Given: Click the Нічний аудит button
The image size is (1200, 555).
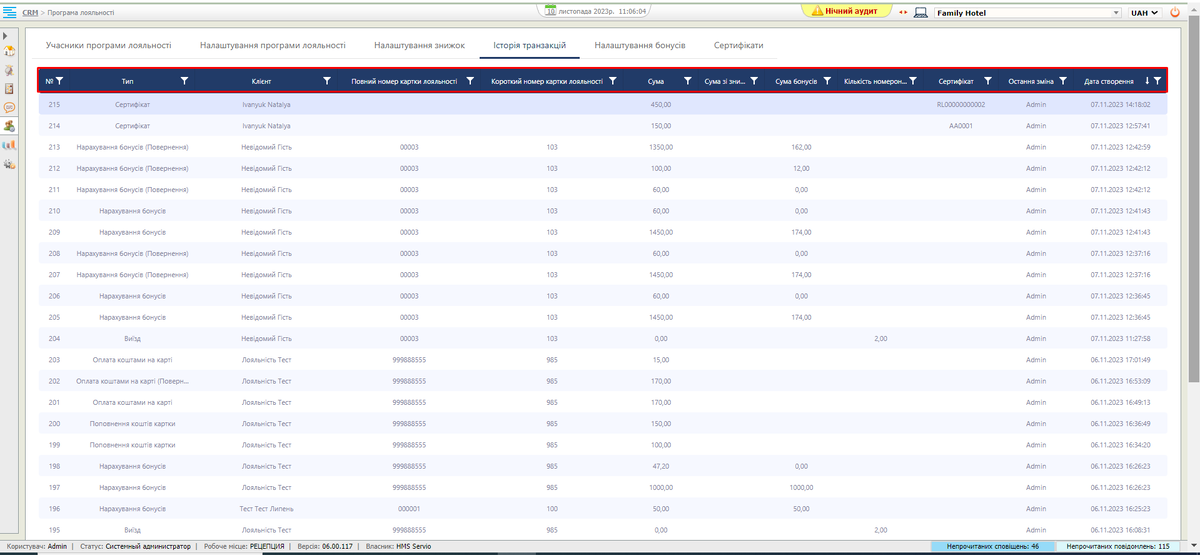Looking at the screenshot, I should pos(844,11).
